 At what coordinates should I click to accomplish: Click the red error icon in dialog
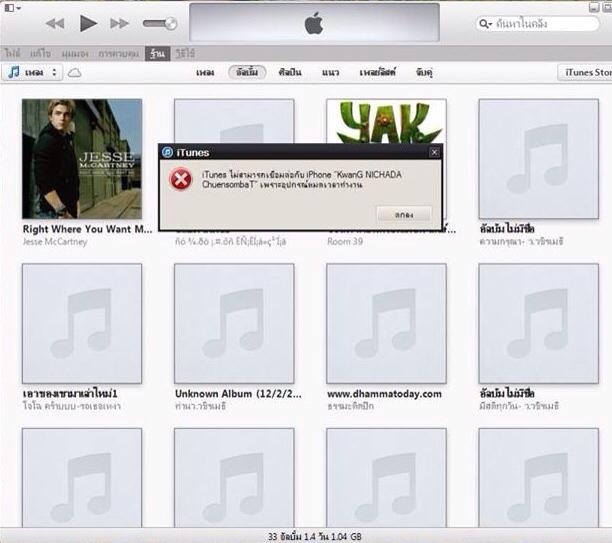180,179
